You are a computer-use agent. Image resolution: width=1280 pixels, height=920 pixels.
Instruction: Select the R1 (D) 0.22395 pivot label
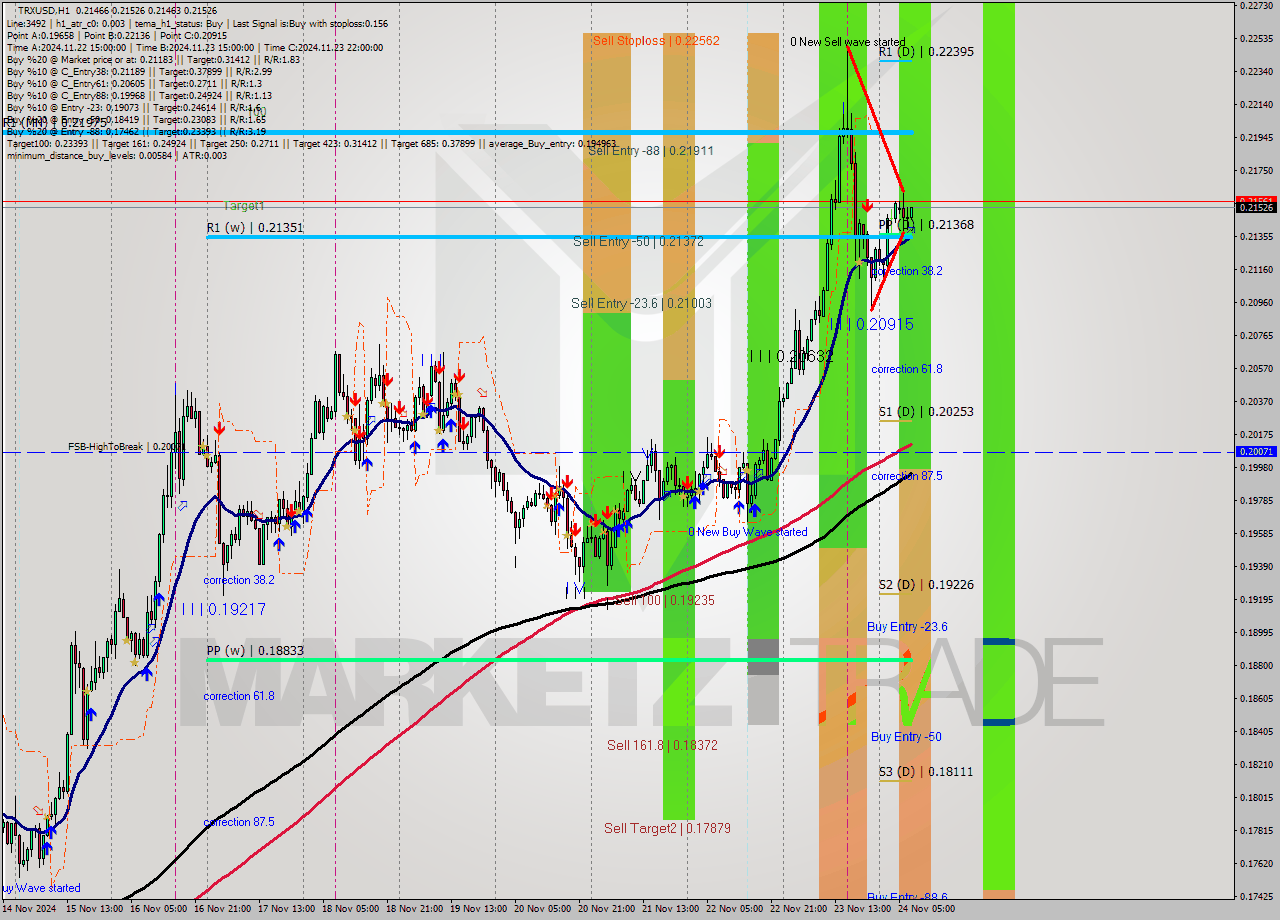click(x=926, y=52)
